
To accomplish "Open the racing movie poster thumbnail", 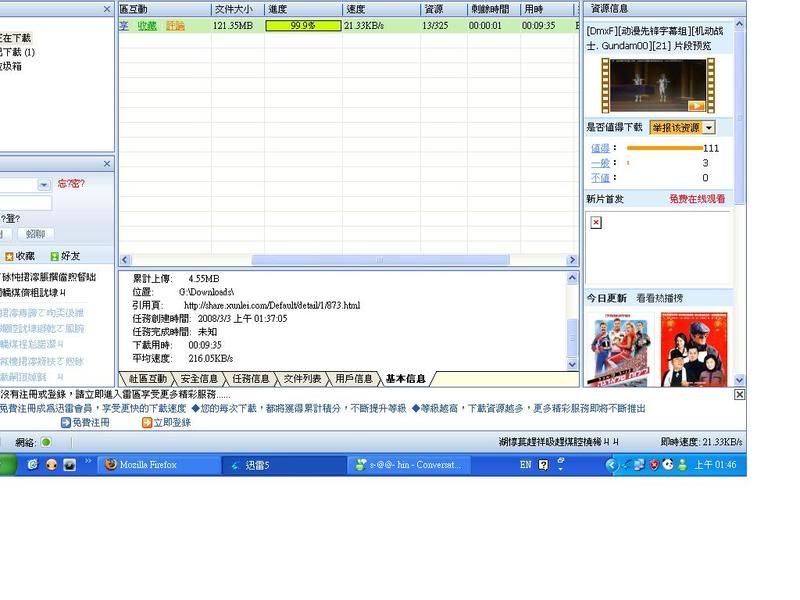I will pyautogui.click(x=621, y=349).
